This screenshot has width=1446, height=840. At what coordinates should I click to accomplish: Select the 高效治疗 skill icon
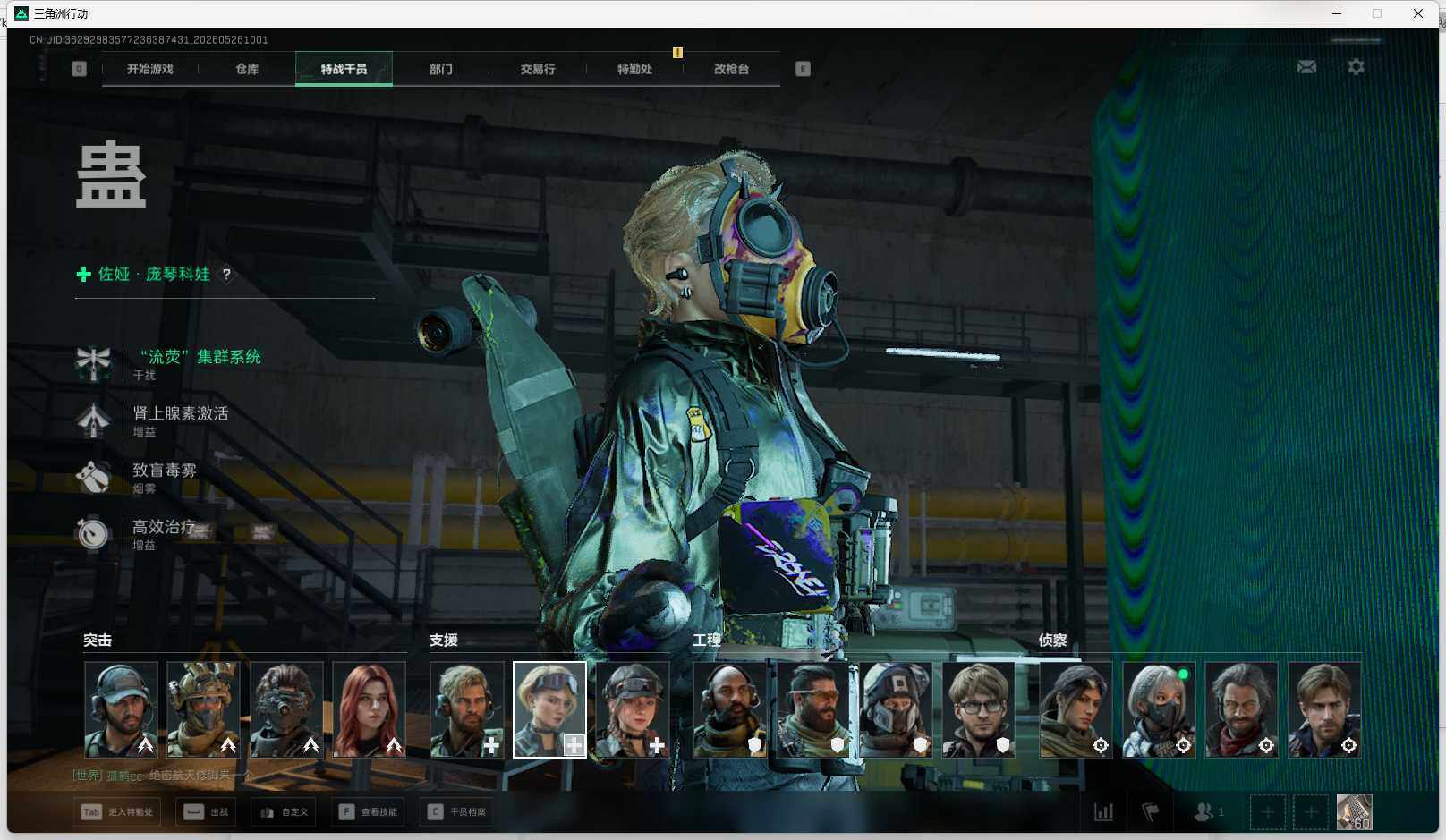tap(93, 533)
